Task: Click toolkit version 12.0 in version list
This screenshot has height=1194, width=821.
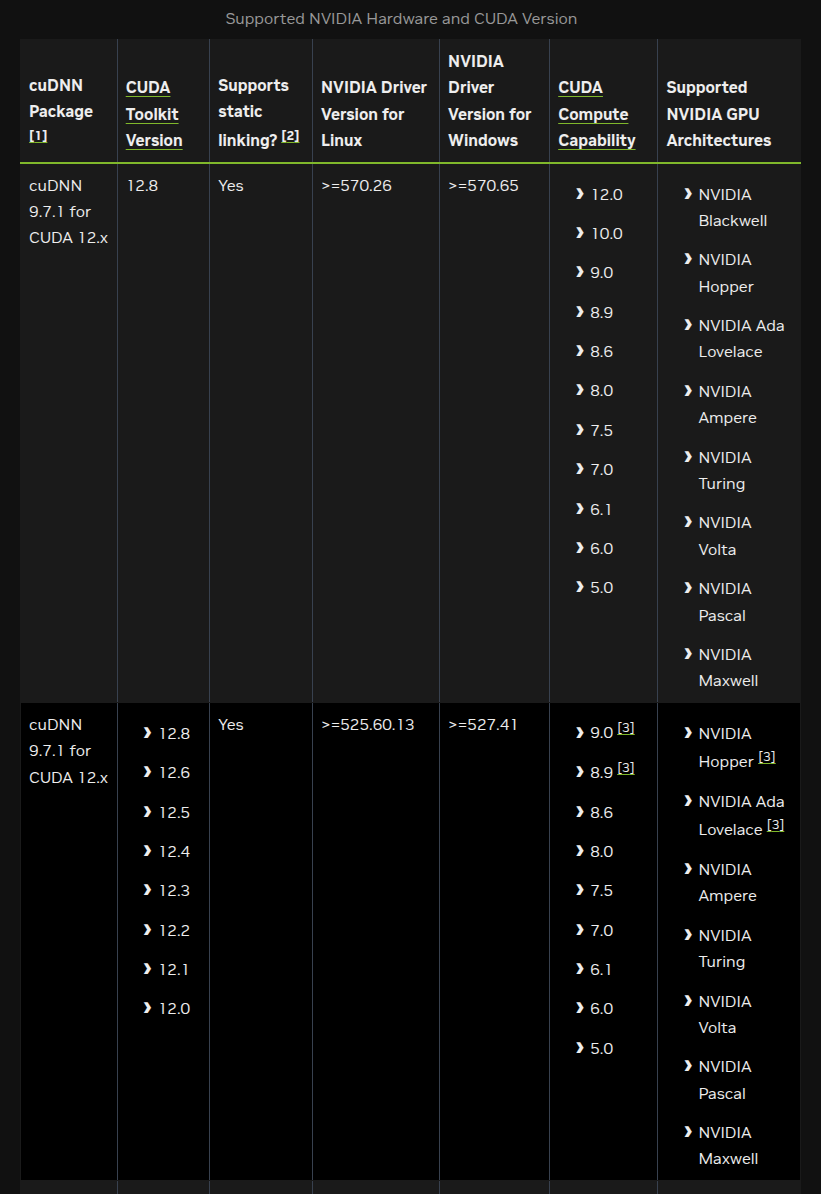Action: (174, 1009)
